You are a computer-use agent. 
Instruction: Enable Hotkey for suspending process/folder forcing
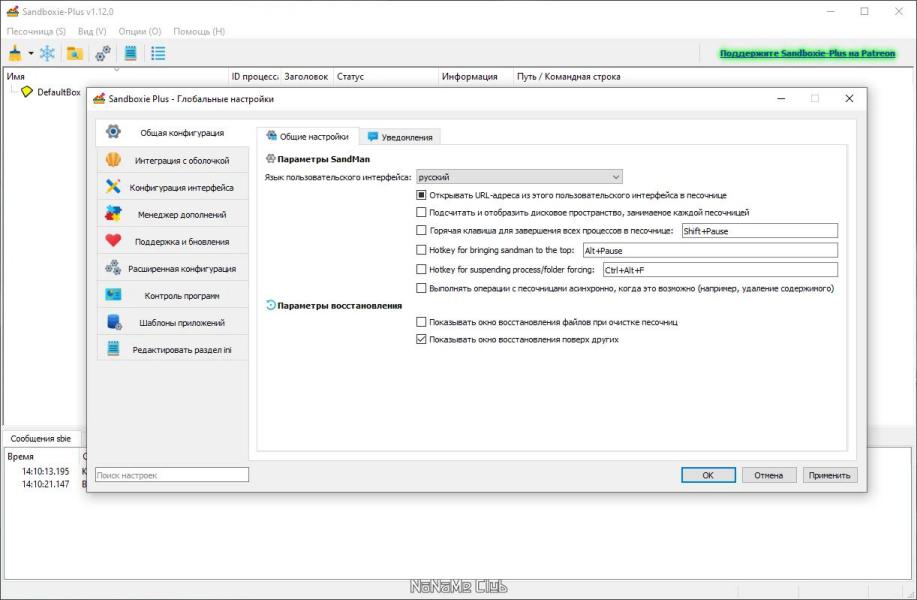coord(421,269)
